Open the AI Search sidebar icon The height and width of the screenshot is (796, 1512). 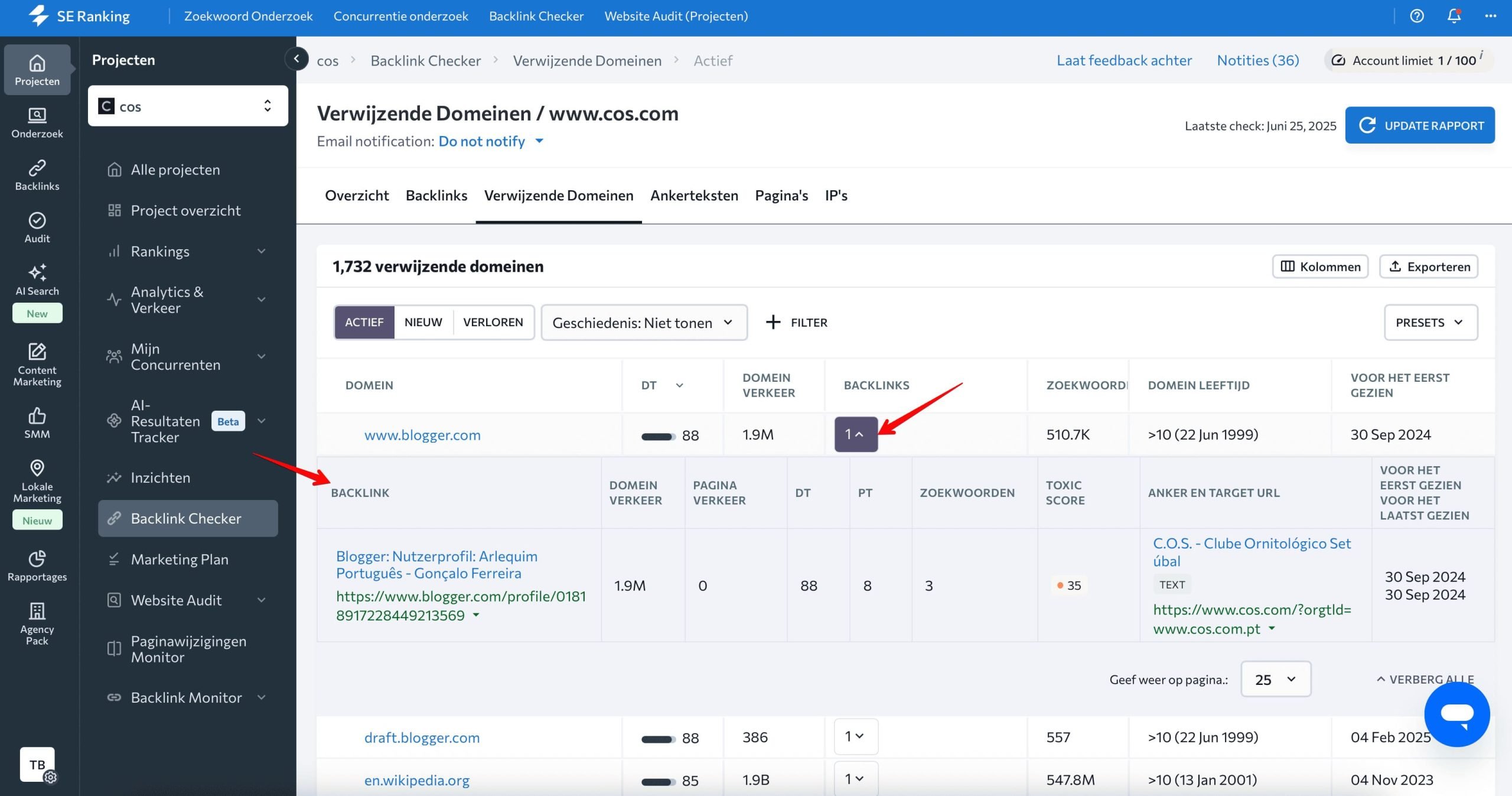[x=37, y=280]
